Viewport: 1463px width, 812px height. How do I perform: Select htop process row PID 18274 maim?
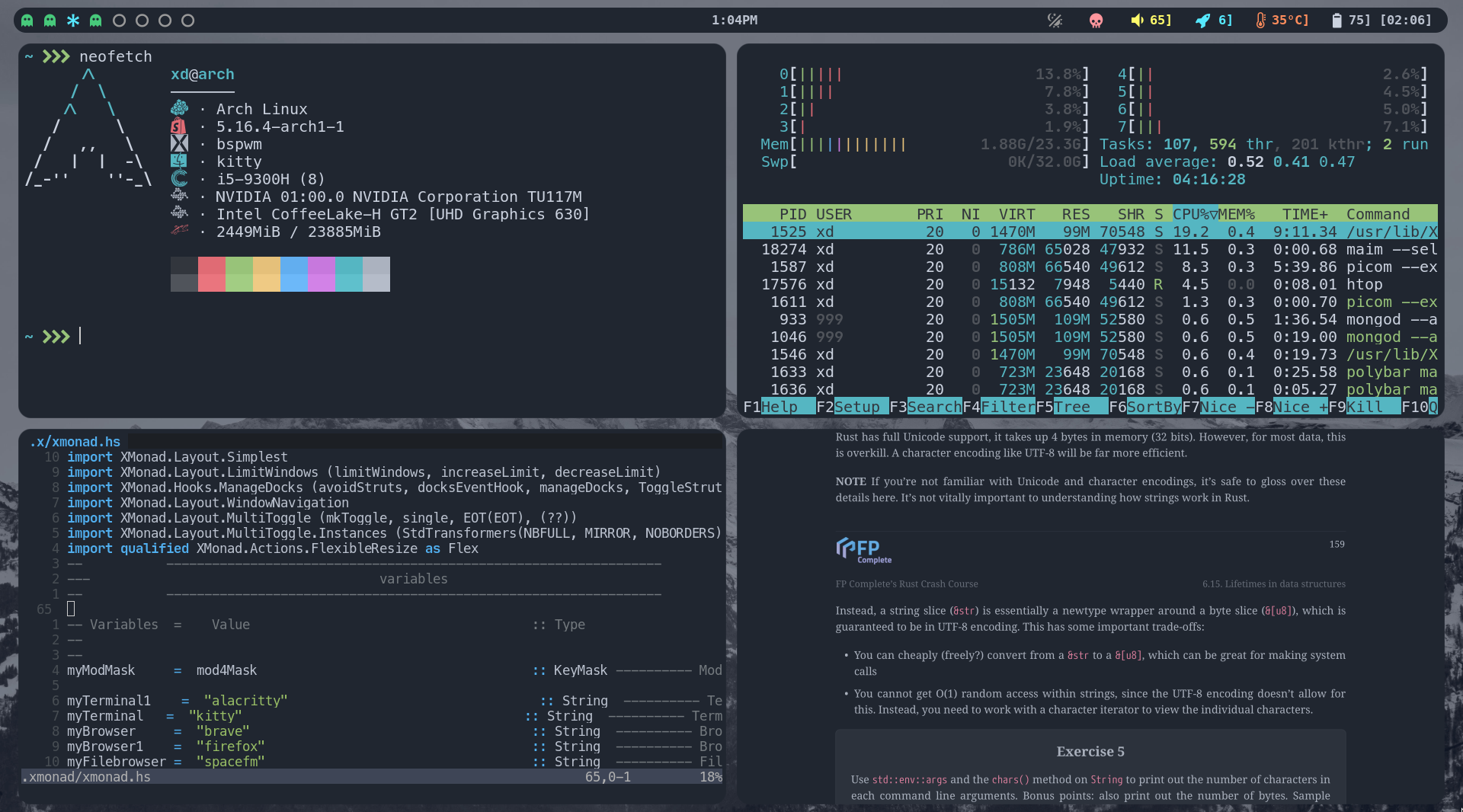[1090, 249]
